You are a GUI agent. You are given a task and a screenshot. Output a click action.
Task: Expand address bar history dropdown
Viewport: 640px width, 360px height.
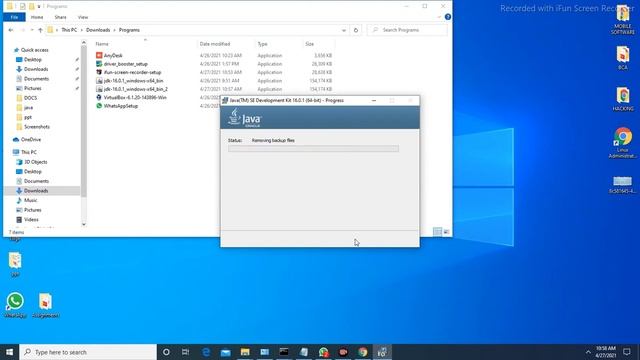[344, 30]
